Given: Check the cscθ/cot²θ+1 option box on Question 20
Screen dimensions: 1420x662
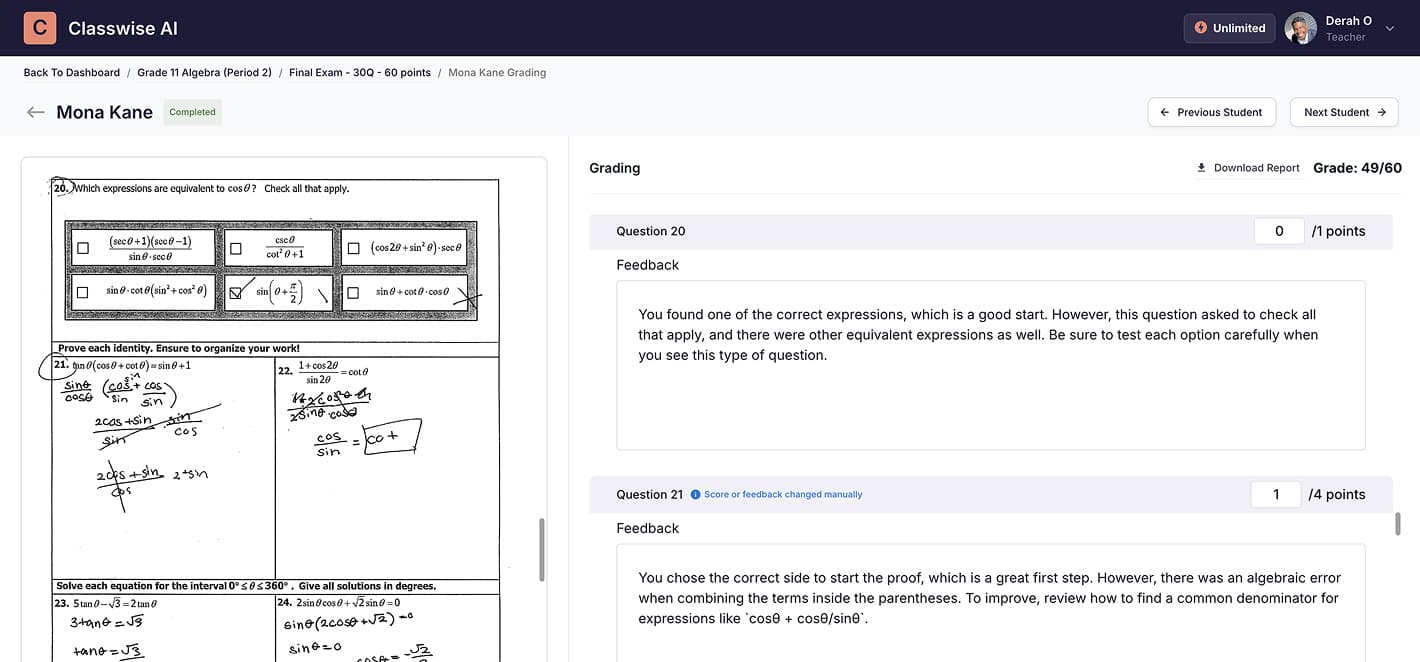Looking at the screenshot, I should coord(234,247).
